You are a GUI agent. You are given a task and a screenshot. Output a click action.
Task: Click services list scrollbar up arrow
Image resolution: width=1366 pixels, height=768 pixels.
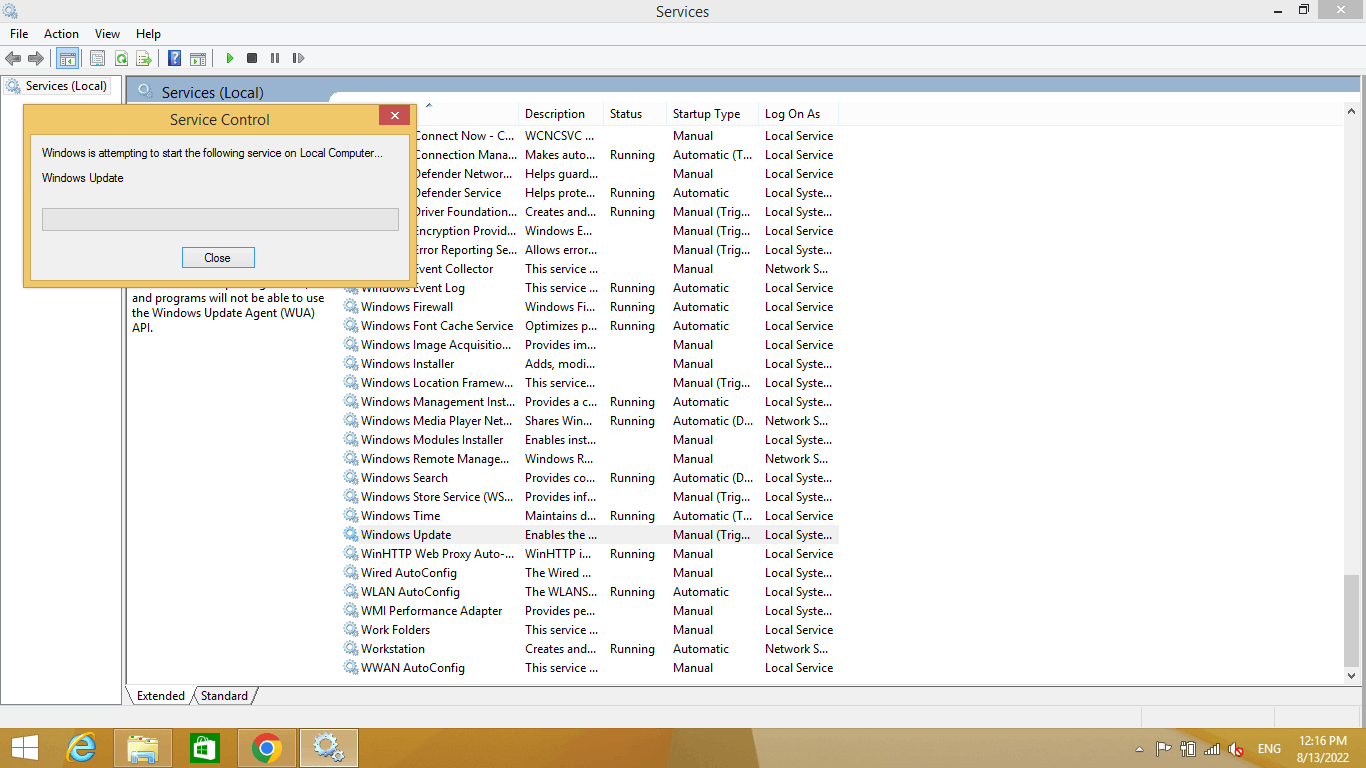(1352, 112)
